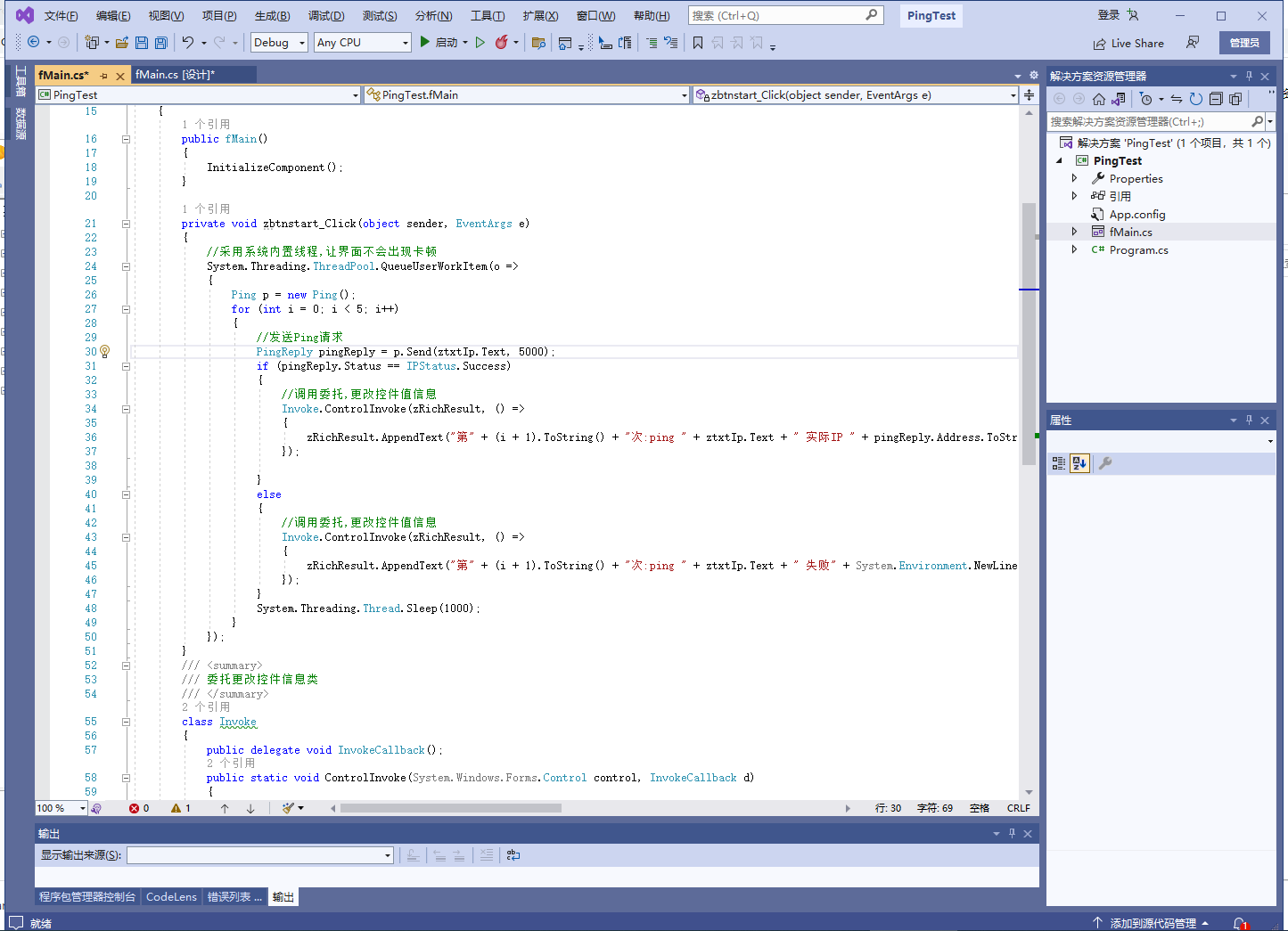
Task: Click the feedback icon next to Live Share
Action: (x=1193, y=43)
